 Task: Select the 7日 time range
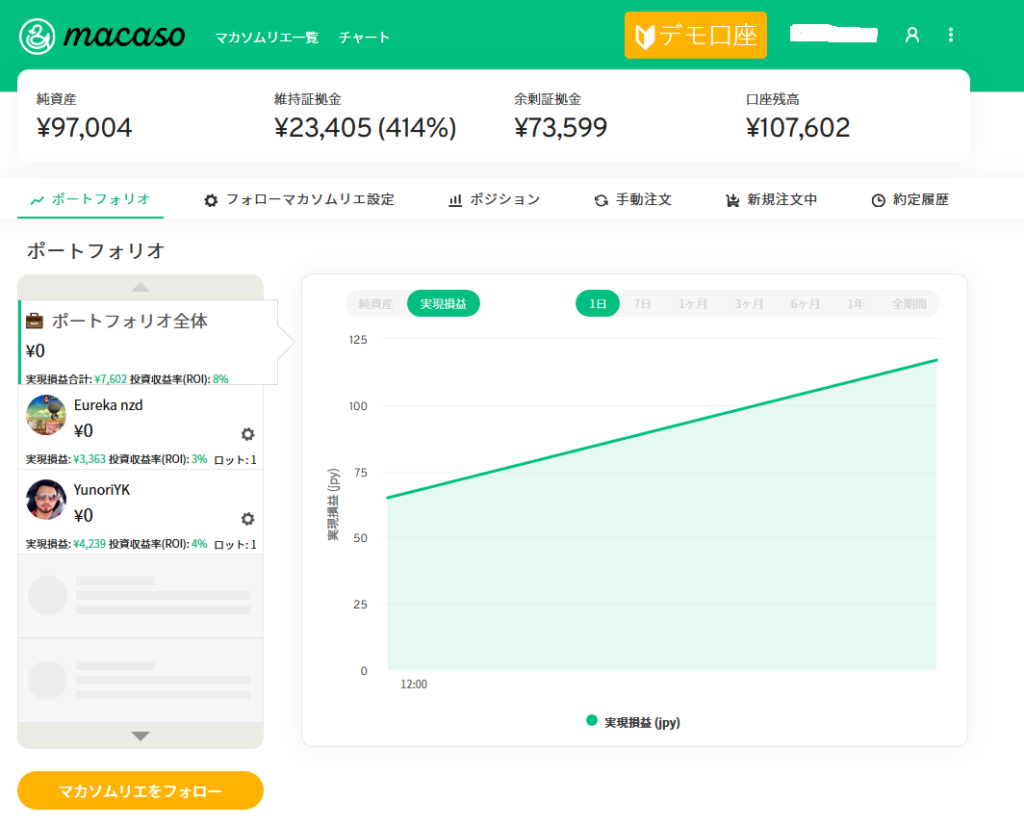pyautogui.click(x=642, y=304)
